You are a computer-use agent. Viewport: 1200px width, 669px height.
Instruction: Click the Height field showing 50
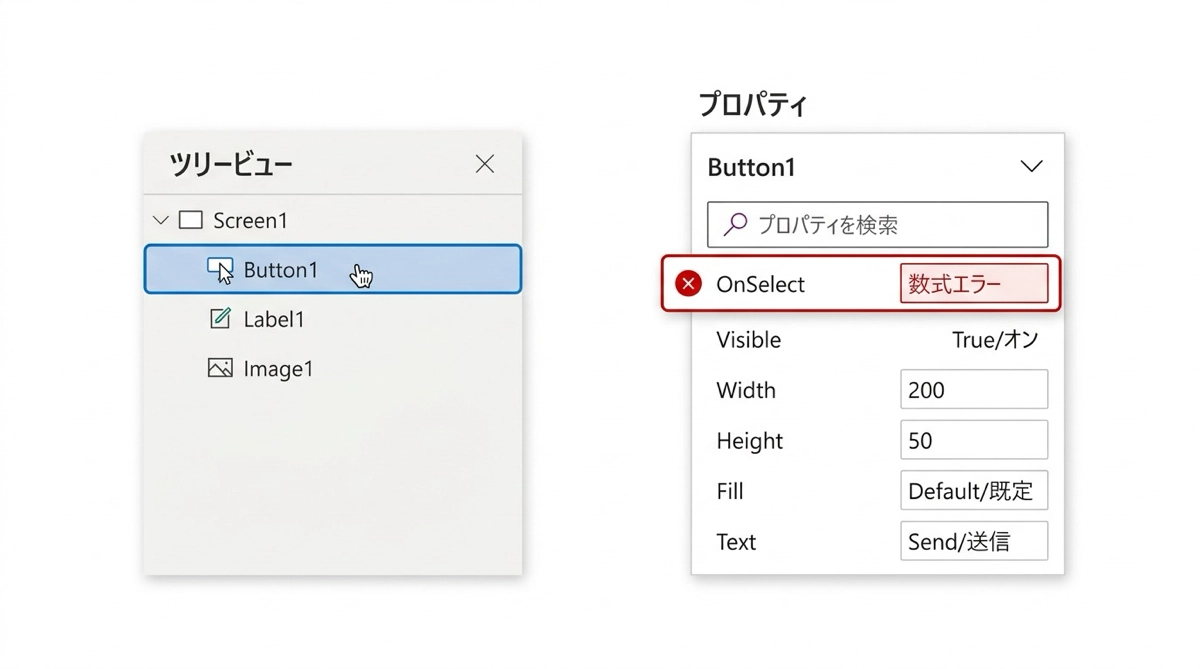[x=973, y=441]
